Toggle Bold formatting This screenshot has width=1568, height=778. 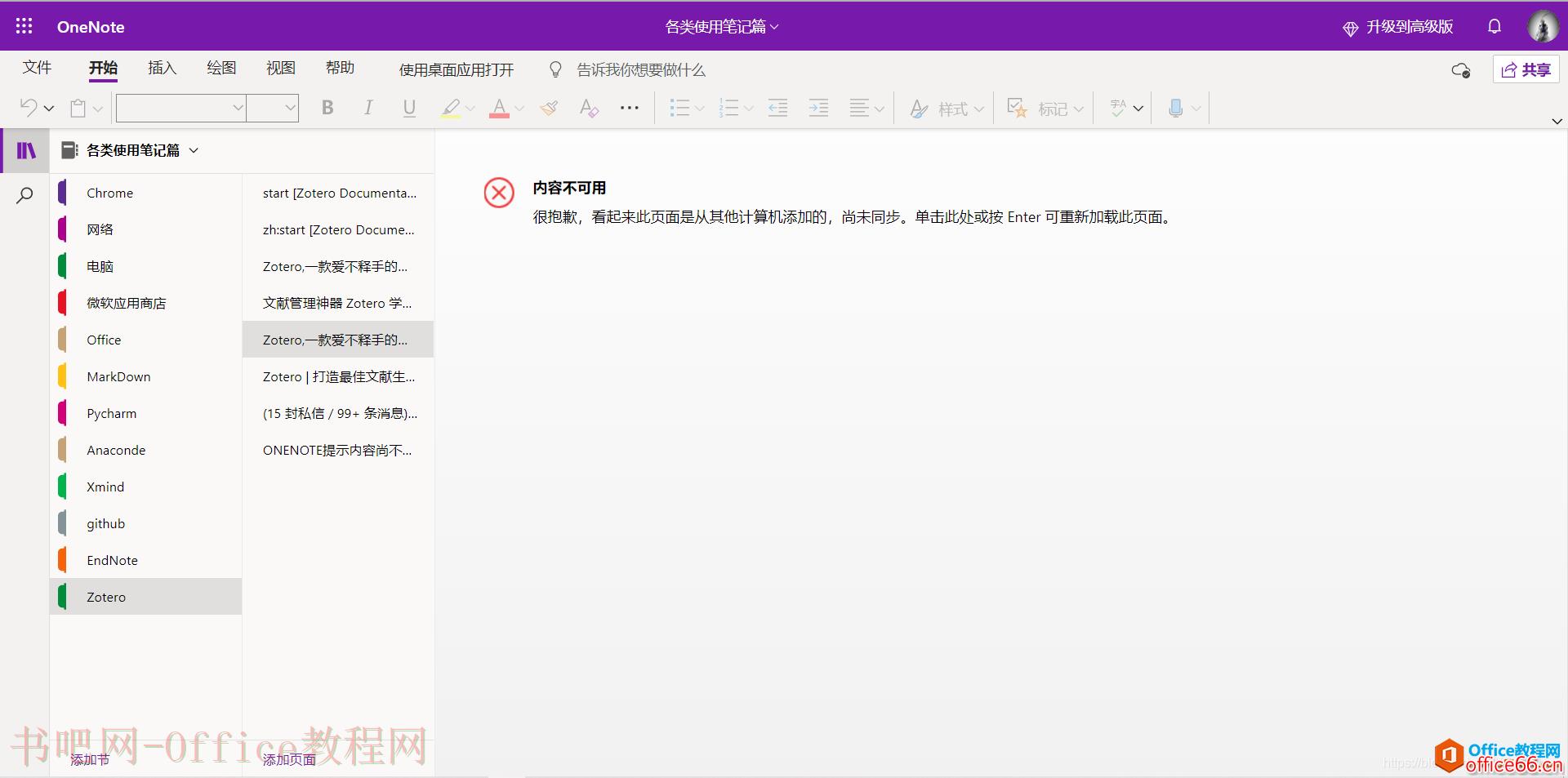coord(327,108)
